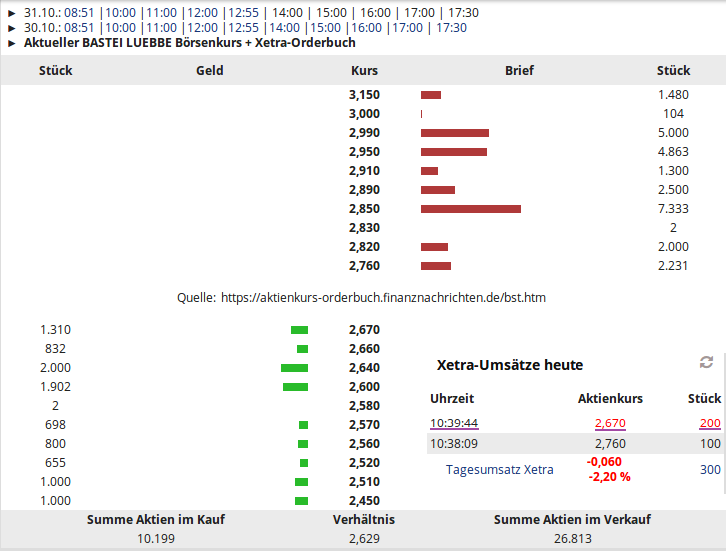
Task: Click the bid quantity 1.310
Action: (56, 330)
